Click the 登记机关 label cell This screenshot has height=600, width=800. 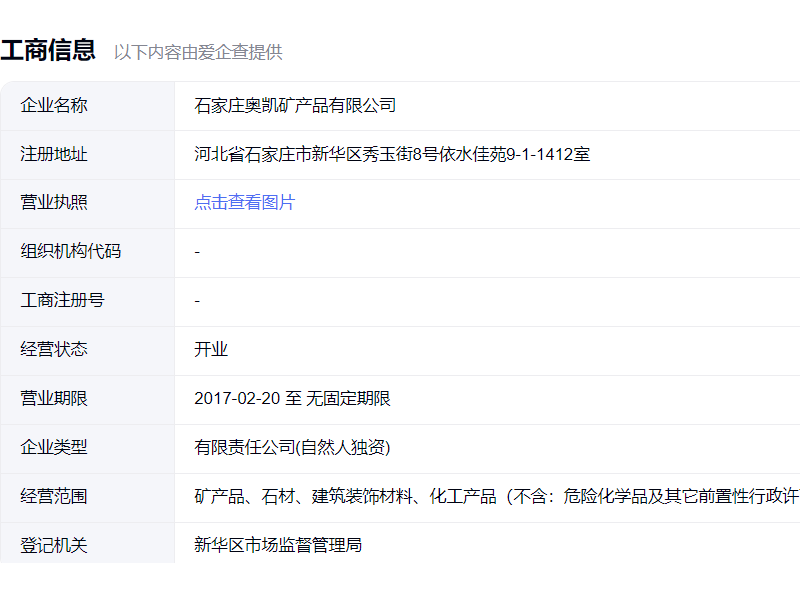click(54, 545)
